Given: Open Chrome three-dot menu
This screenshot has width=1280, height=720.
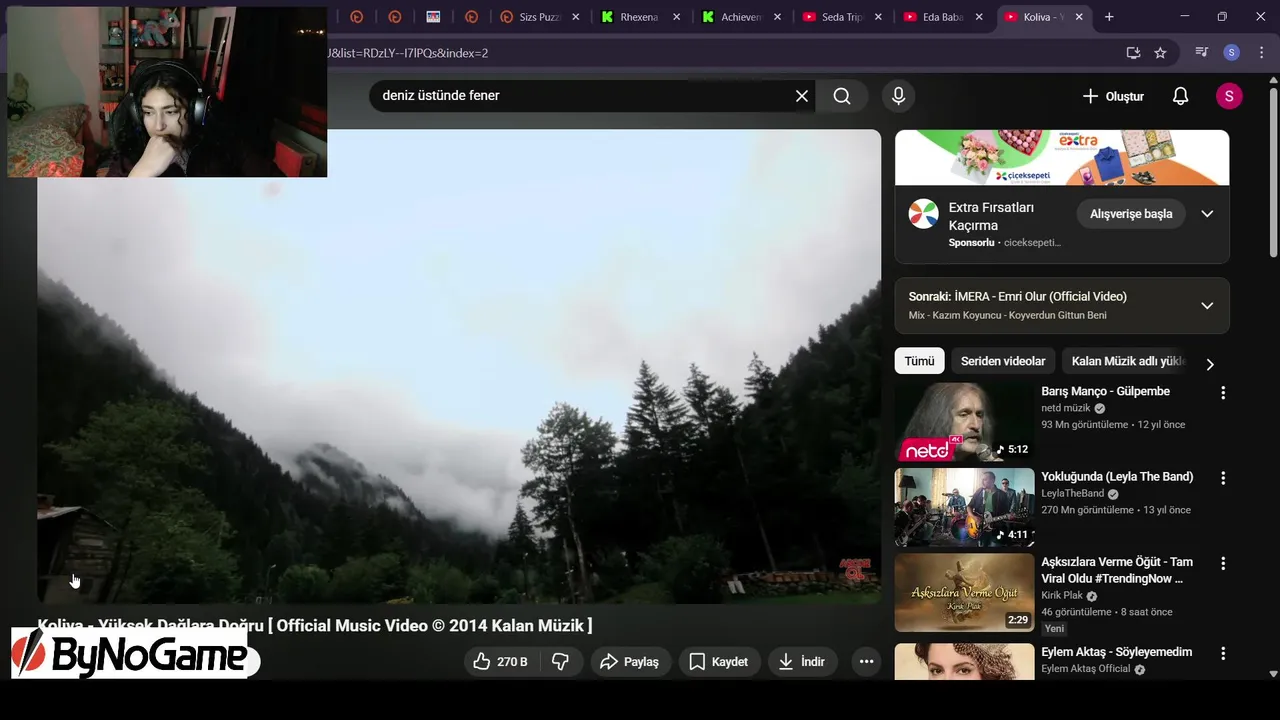Looking at the screenshot, I should point(1261,53).
